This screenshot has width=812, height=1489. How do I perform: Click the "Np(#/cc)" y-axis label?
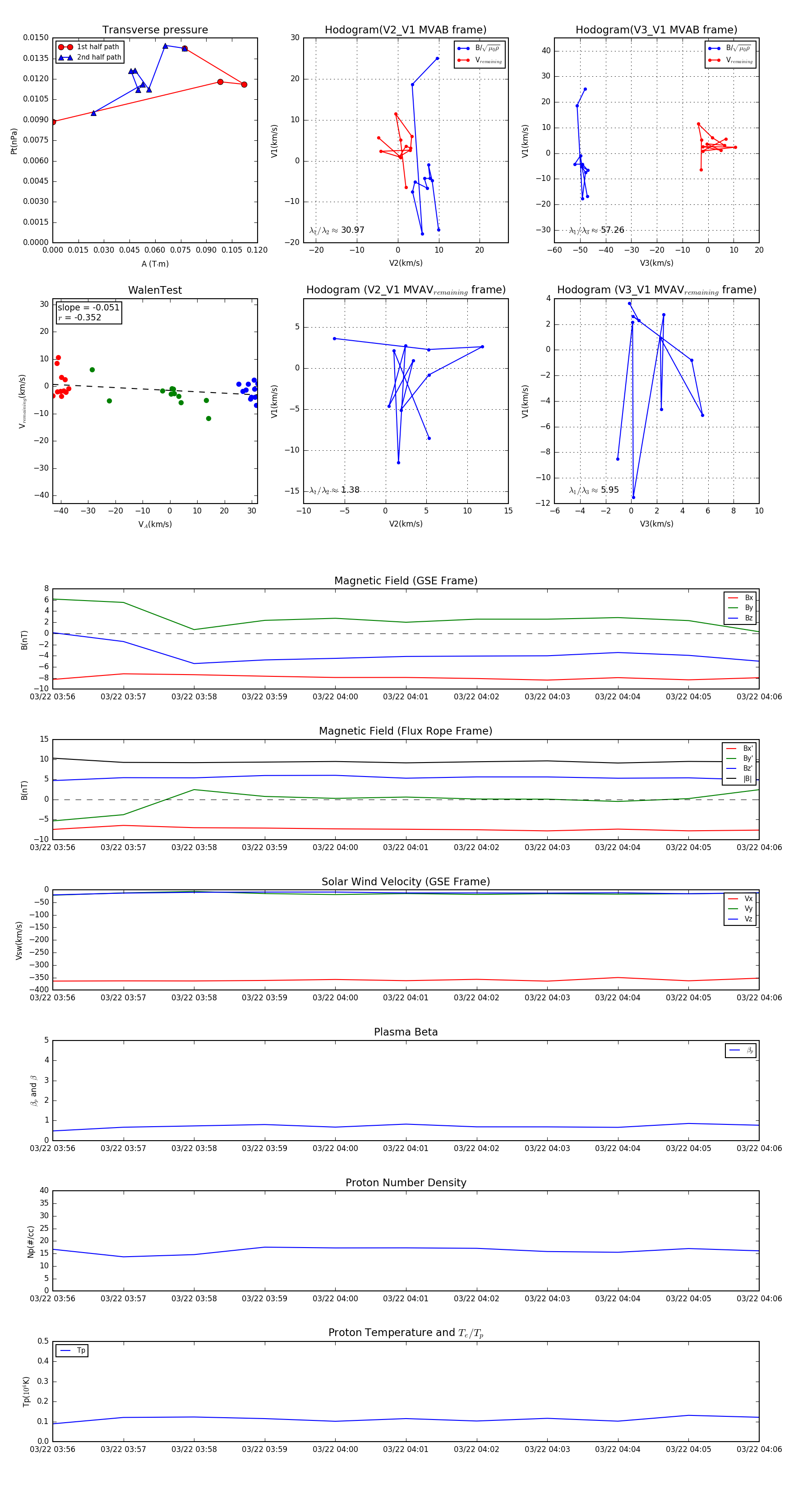31,1242
